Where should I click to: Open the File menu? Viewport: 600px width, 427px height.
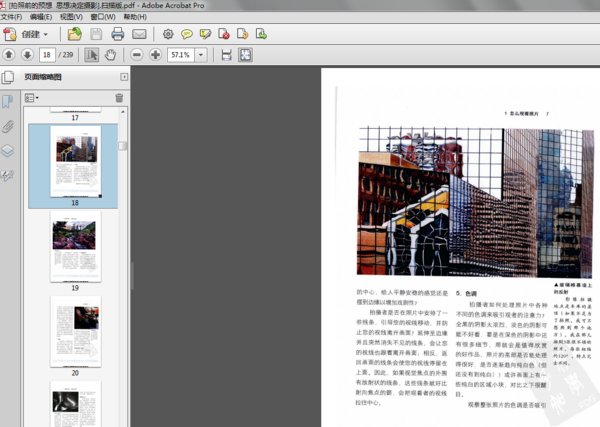point(11,17)
